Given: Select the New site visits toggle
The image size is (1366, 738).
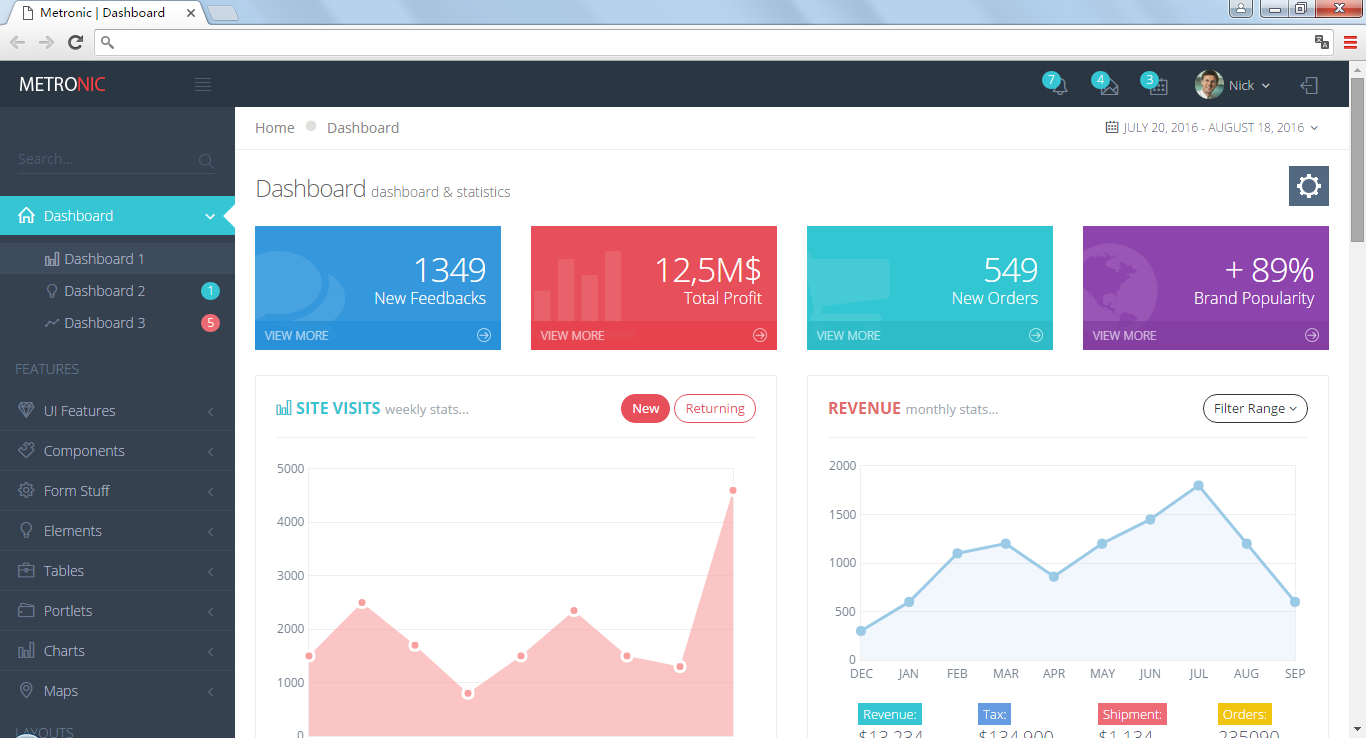Looking at the screenshot, I should point(645,408).
